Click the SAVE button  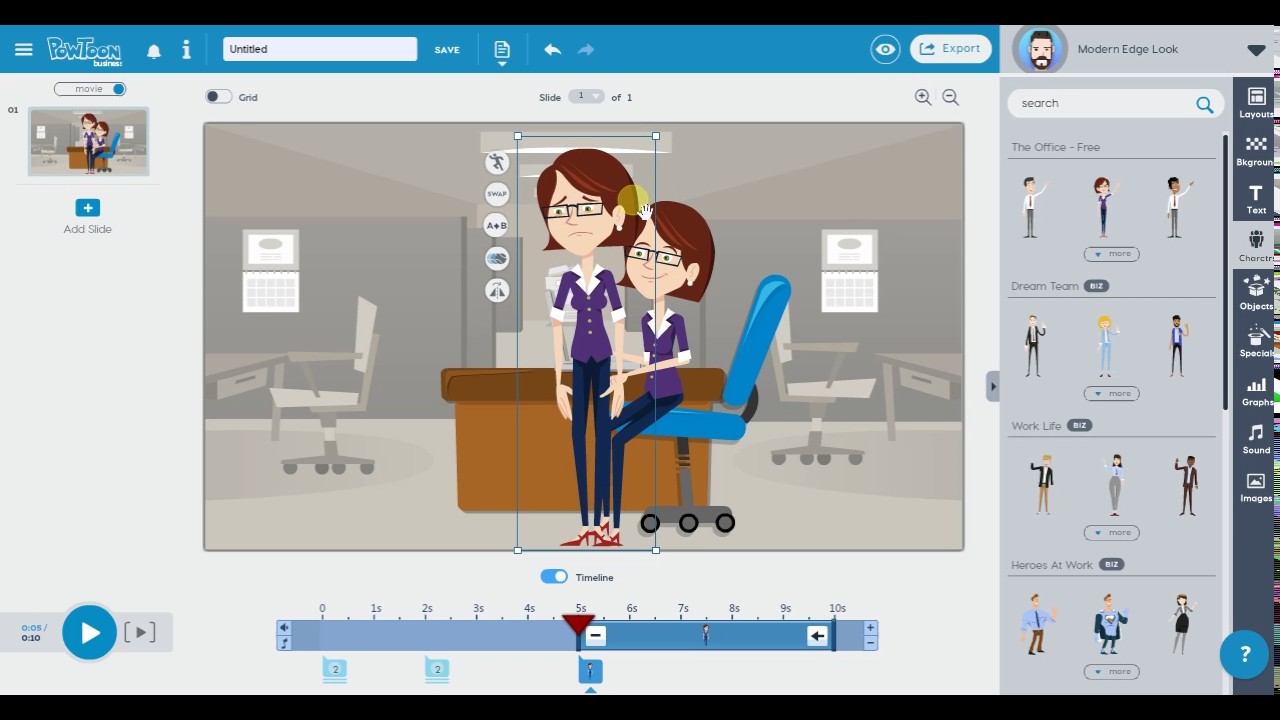click(447, 50)
